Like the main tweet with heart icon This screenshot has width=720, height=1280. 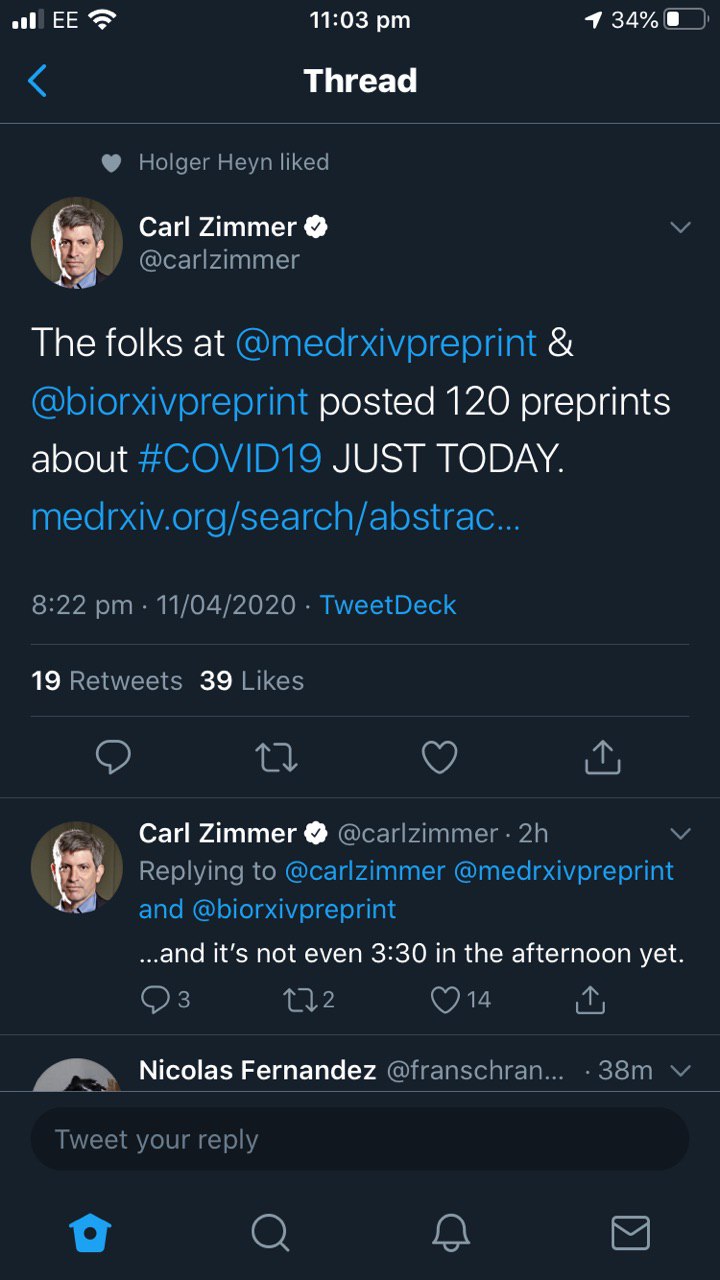coord(439,757)
